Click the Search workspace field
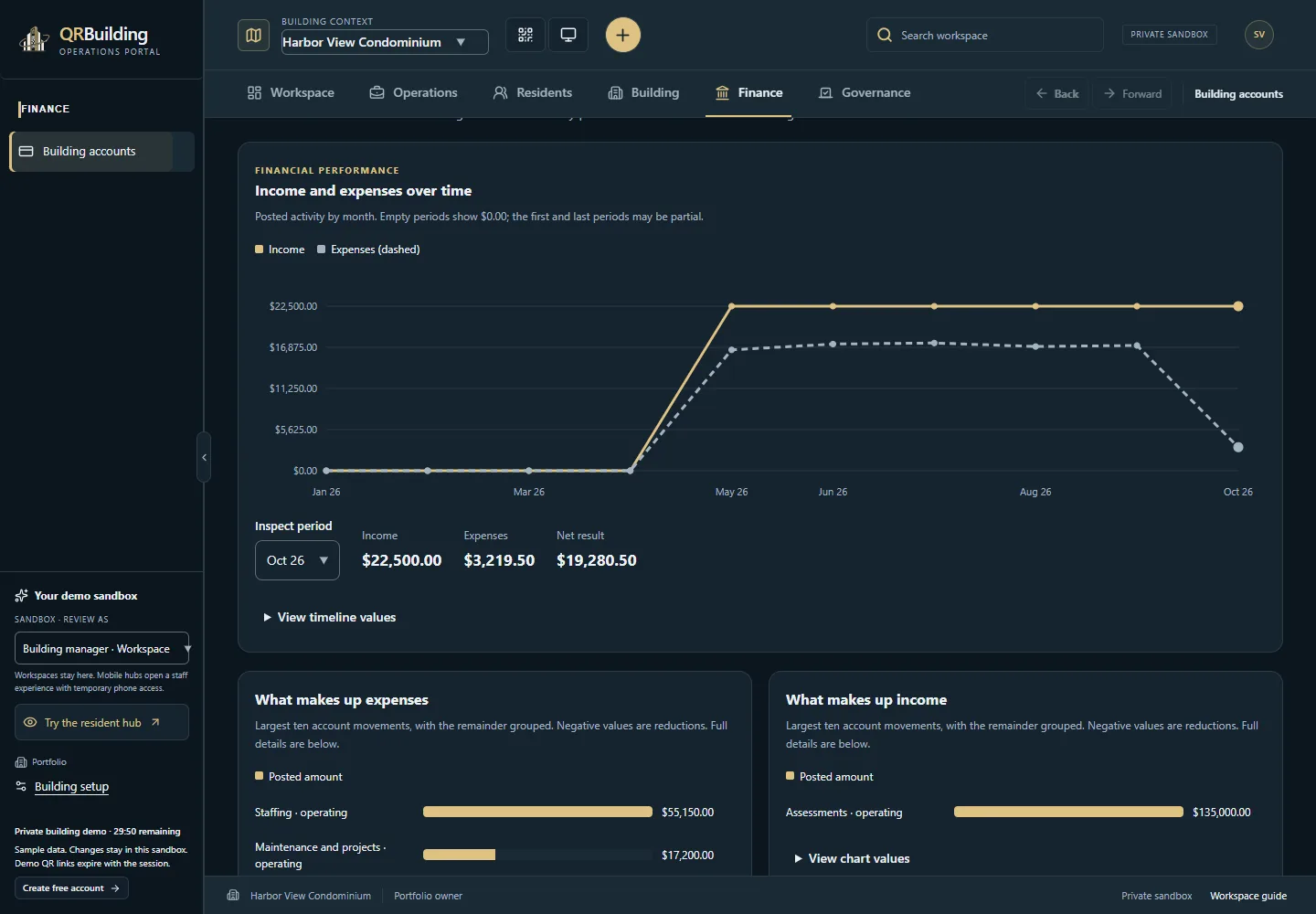Screen dimensions: 1316x914 [984, 35]
